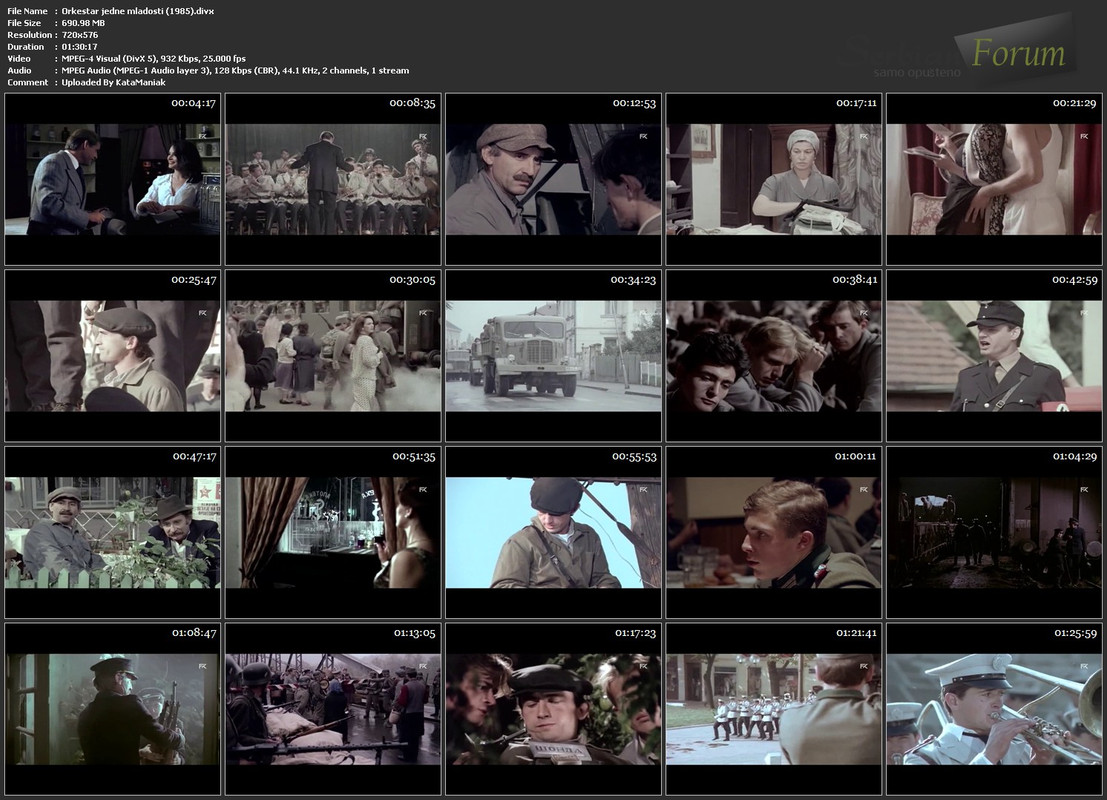1107x800 pixels.
Task: Click the garden fence frame at 00:47:17
Action: (112, 532)
